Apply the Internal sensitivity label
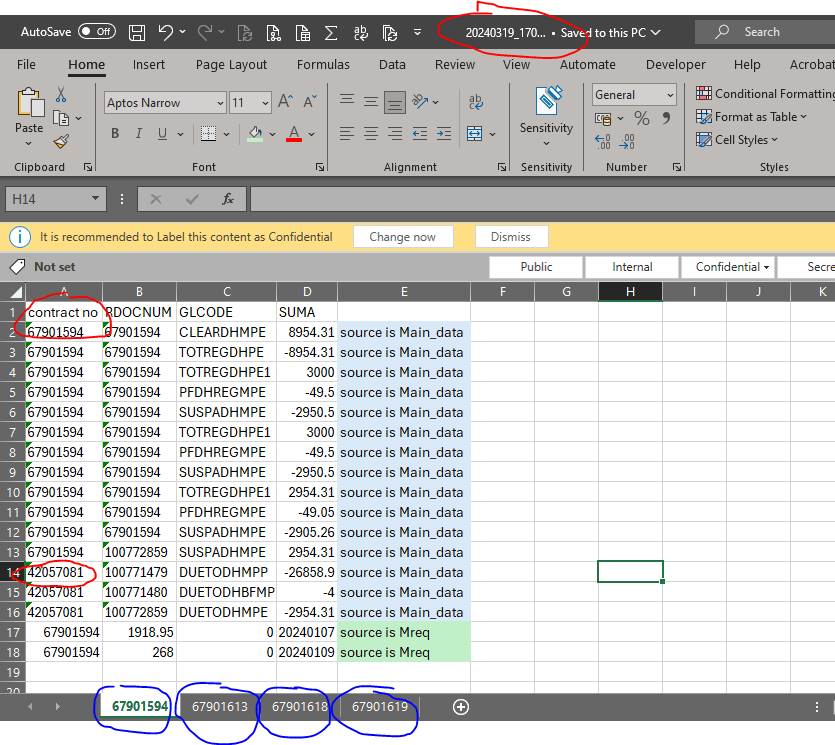Image resolution: width=835 pixels, height=745 pixels. point(632,267)
